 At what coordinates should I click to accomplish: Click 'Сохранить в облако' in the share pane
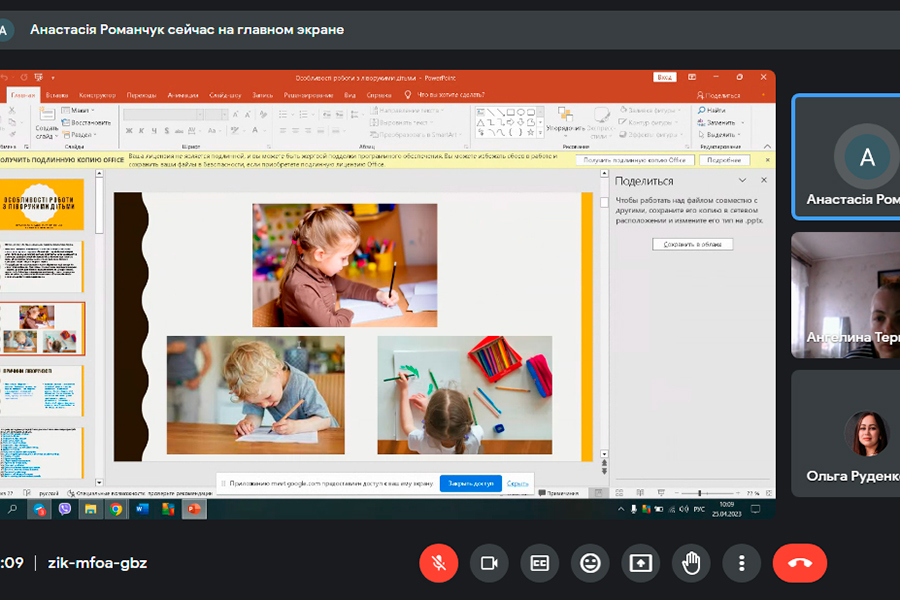click(x=692, y=244)
